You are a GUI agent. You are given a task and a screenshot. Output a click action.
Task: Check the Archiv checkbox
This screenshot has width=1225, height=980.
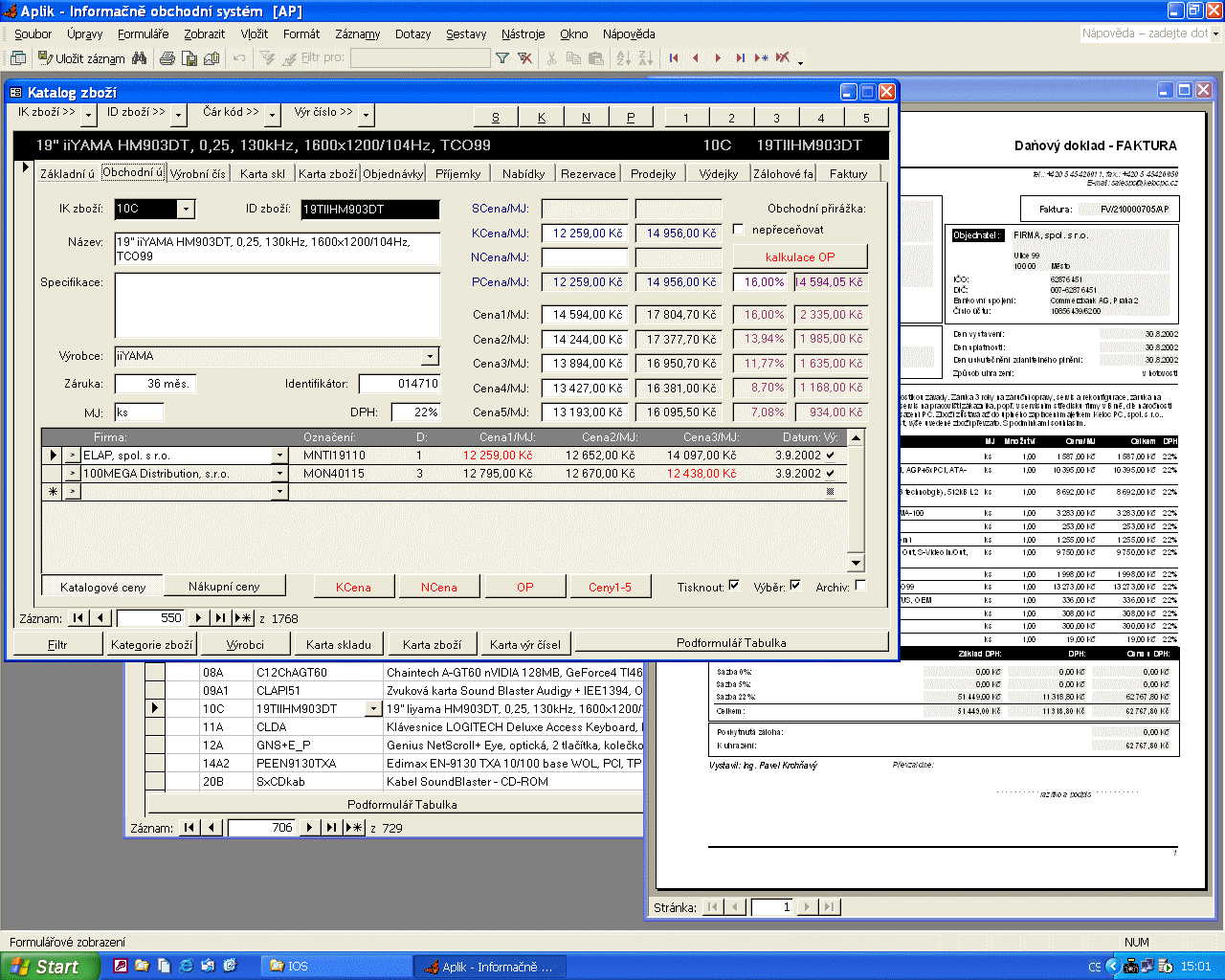[860, 586]
